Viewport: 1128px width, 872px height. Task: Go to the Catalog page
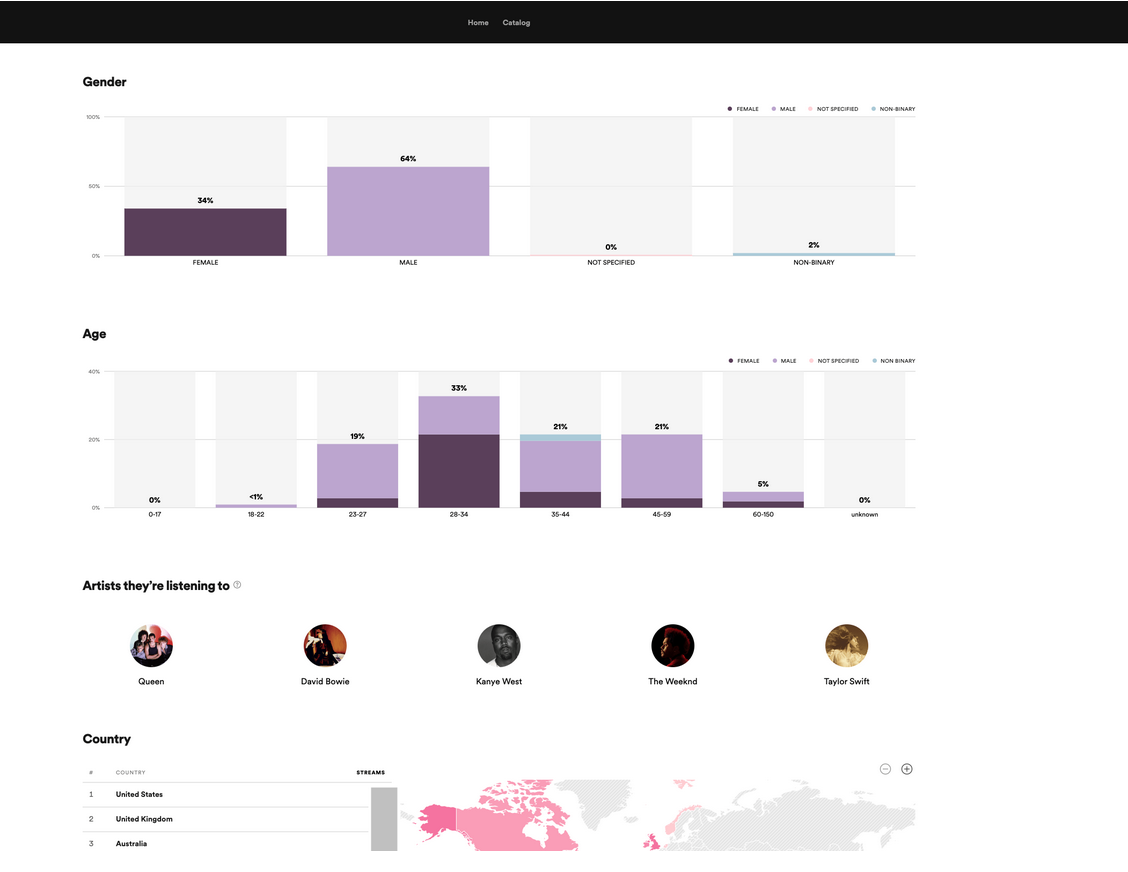(x=516, y=23)
